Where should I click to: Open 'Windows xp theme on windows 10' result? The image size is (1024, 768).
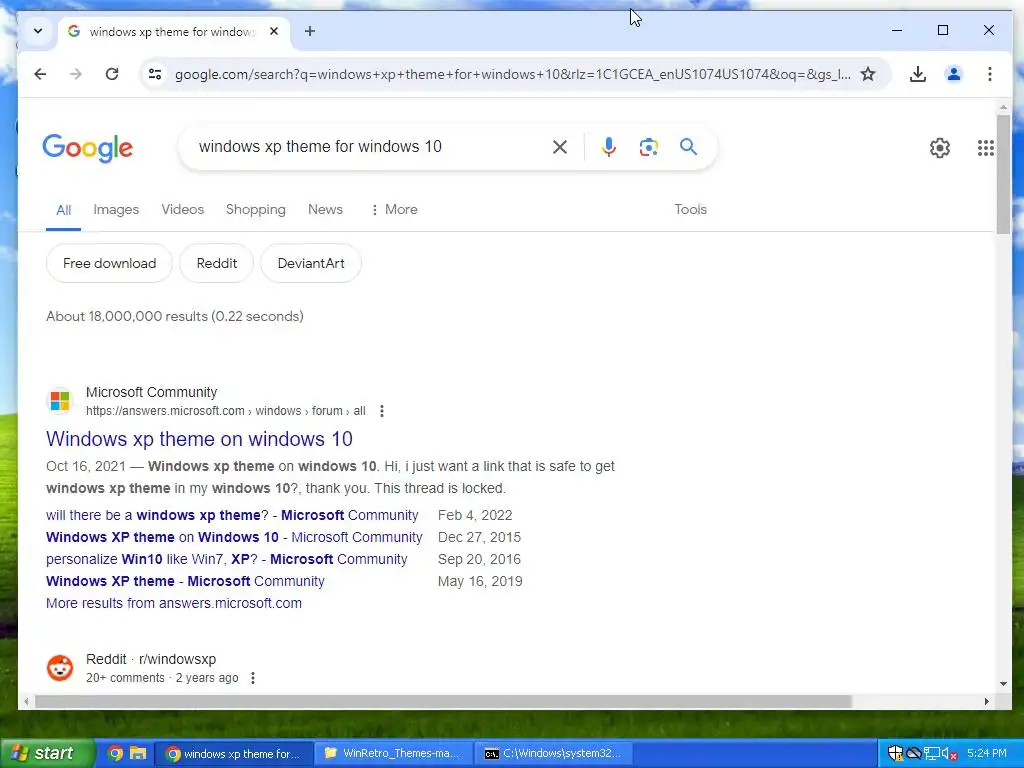pos(199,439)
